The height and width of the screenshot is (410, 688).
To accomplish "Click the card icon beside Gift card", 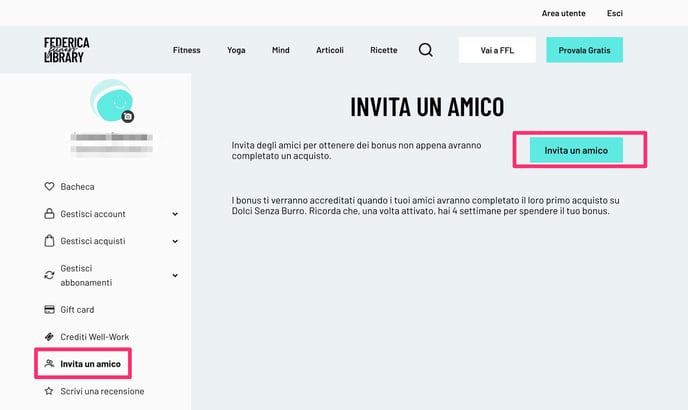I will (49, 310).
